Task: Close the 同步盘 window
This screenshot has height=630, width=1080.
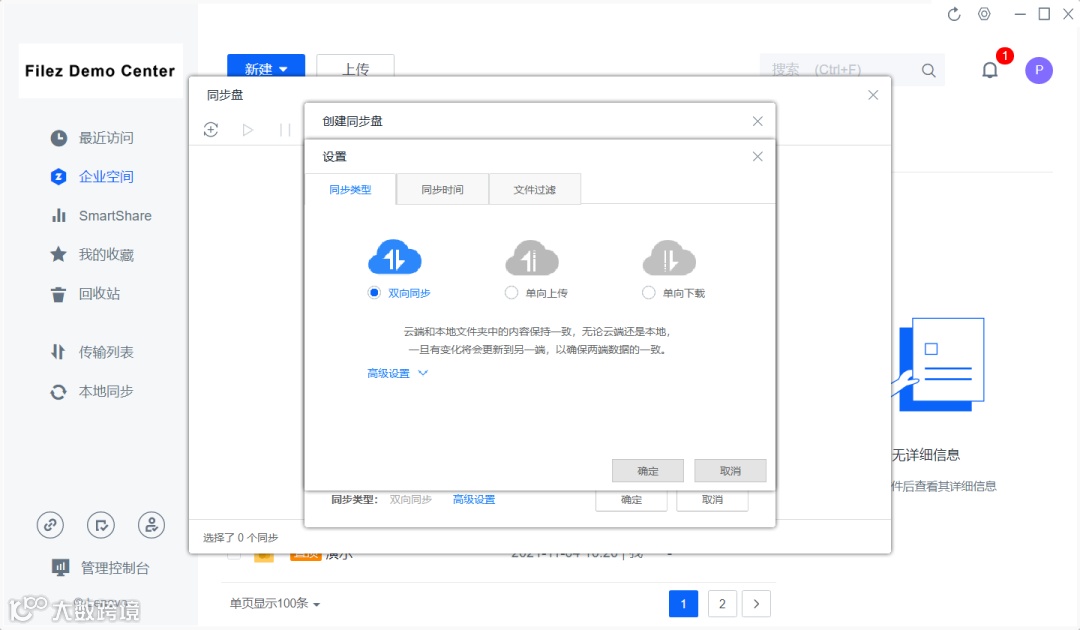Action: (x=873, y=95)
